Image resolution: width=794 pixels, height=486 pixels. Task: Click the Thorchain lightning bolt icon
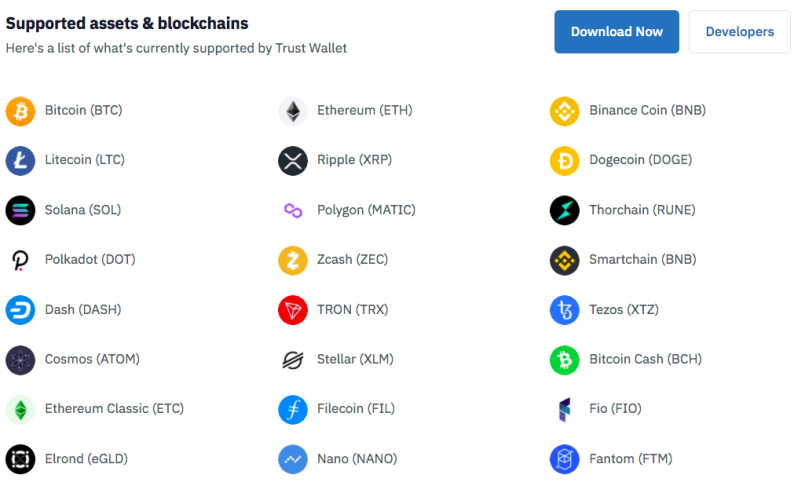[565, 210]
